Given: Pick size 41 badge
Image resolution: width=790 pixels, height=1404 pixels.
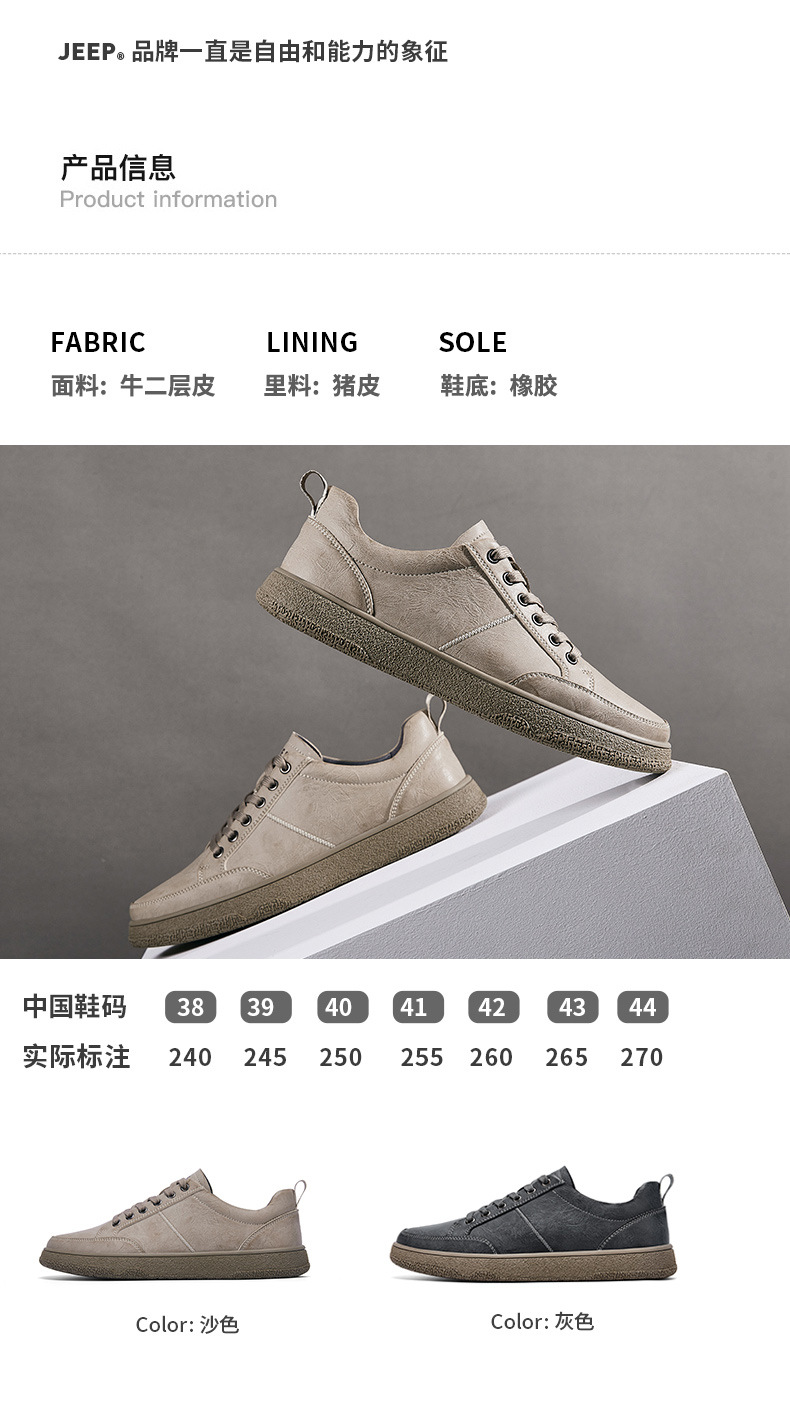Looking at the screenshot, I should click(418, 1007).
